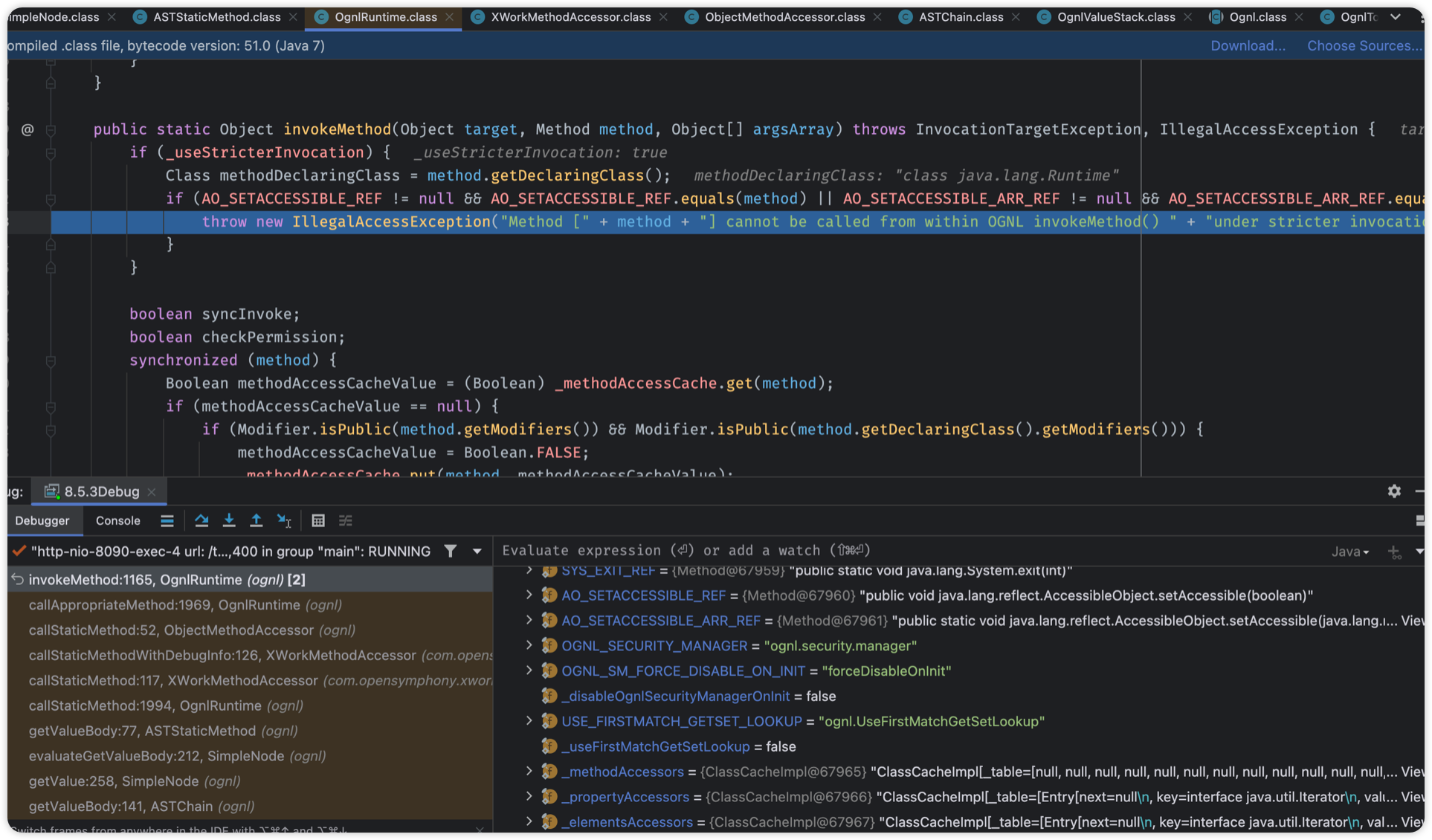Collapse the invokeMethod fold marker in gutter
1432x840 pixels.
pos(51,130)
